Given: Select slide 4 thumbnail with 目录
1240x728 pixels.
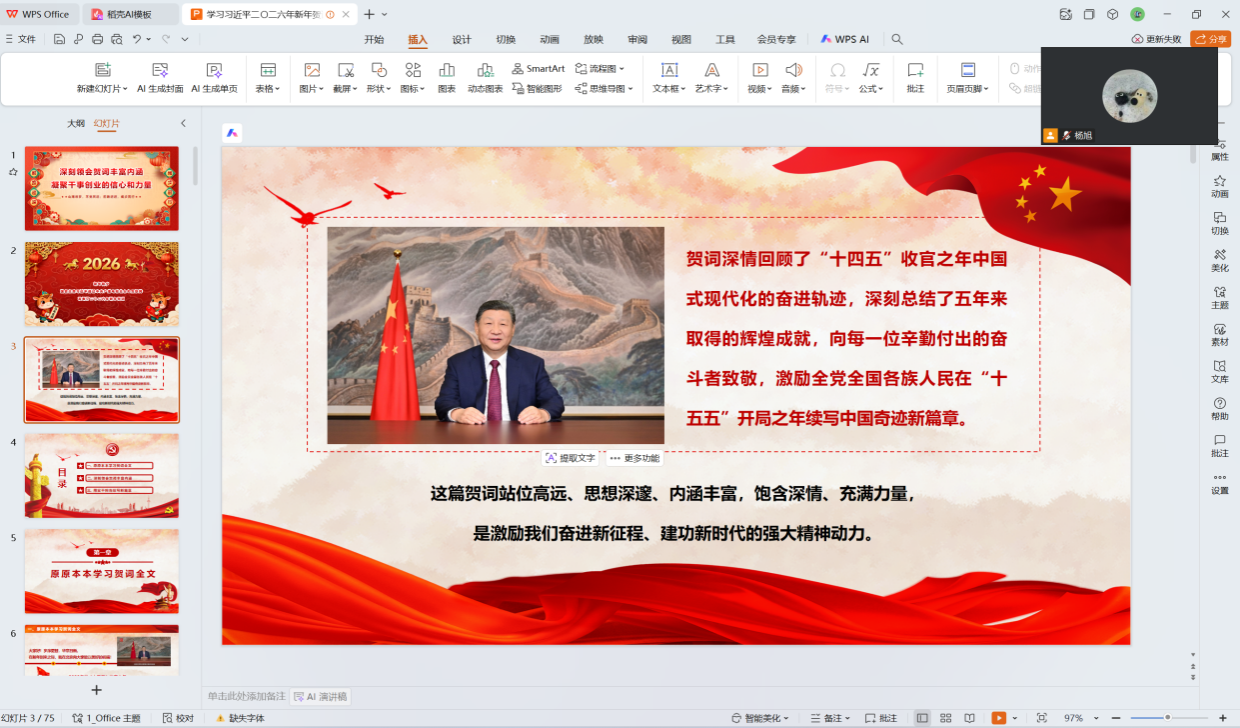Looking at the screenshot, I should click(x=101, y=475).
